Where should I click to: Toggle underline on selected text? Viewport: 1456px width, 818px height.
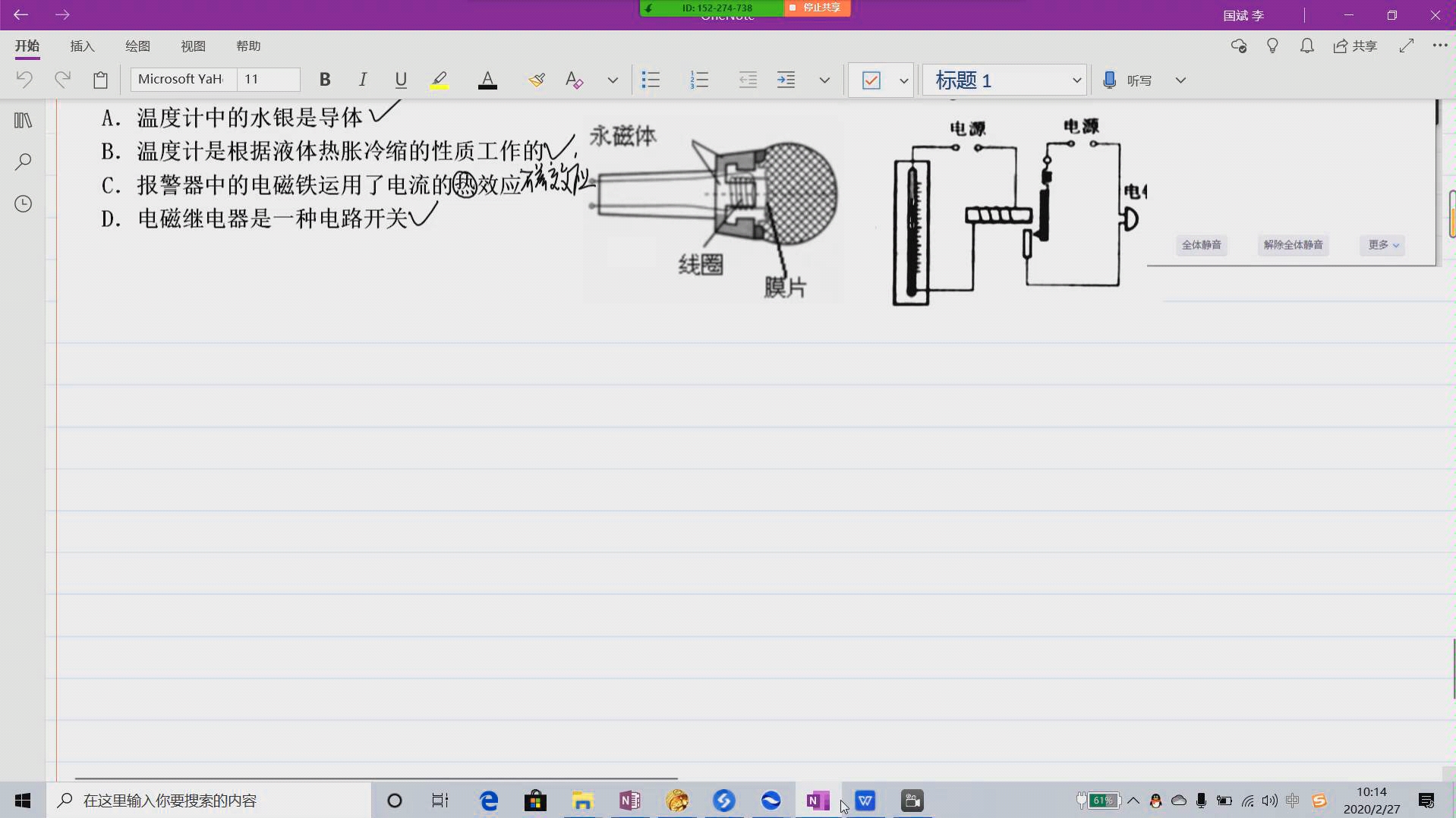coord(400,79)
